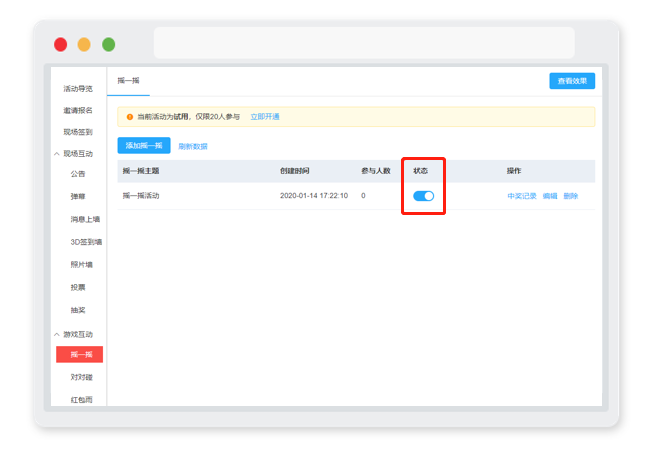Click the participant count 0 cell
This screenshot has width=650, height=450.
[363, 196]
